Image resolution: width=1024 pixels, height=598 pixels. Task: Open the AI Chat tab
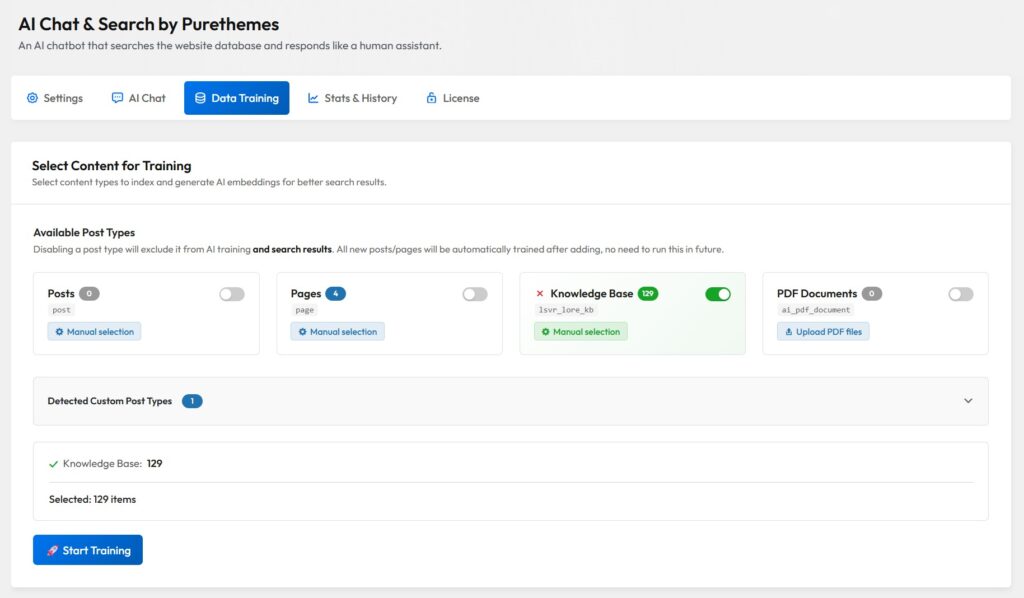[139, 98]
